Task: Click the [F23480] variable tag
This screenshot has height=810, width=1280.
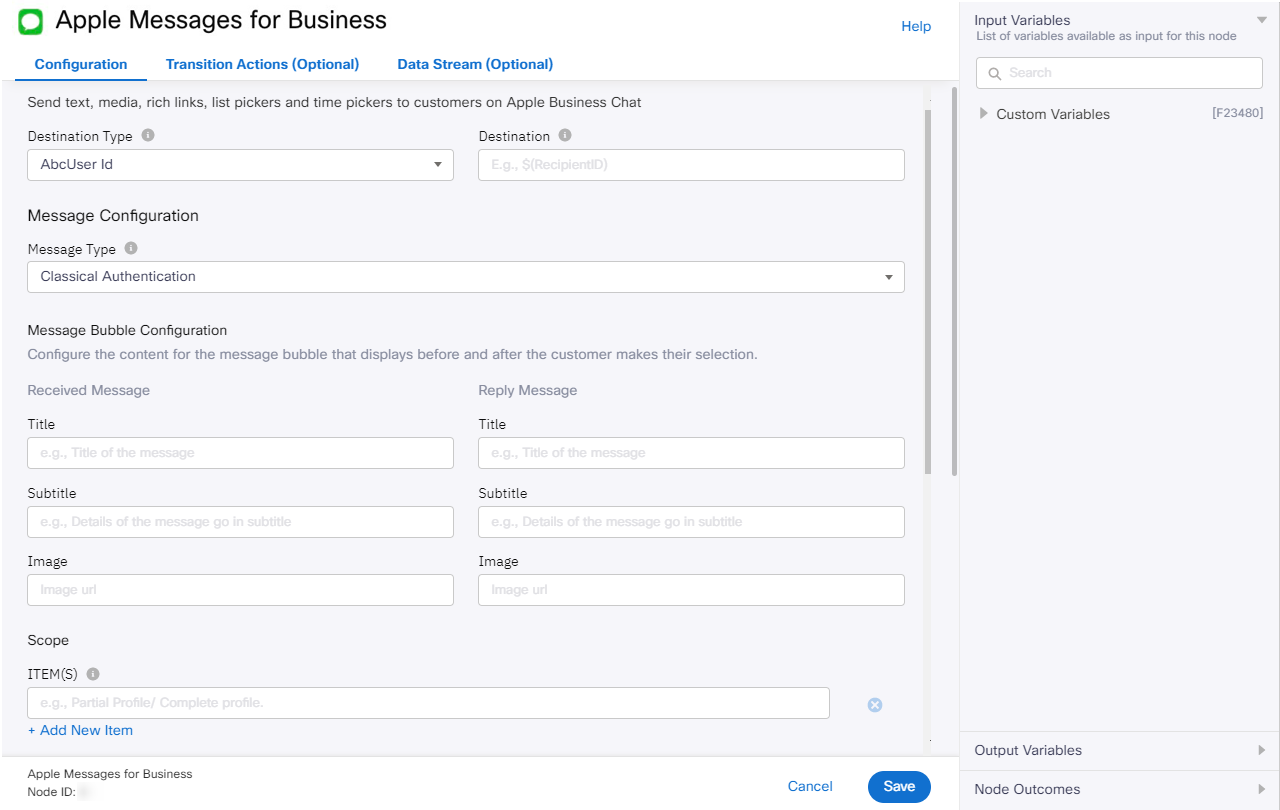Action: tap(1237, 113)
